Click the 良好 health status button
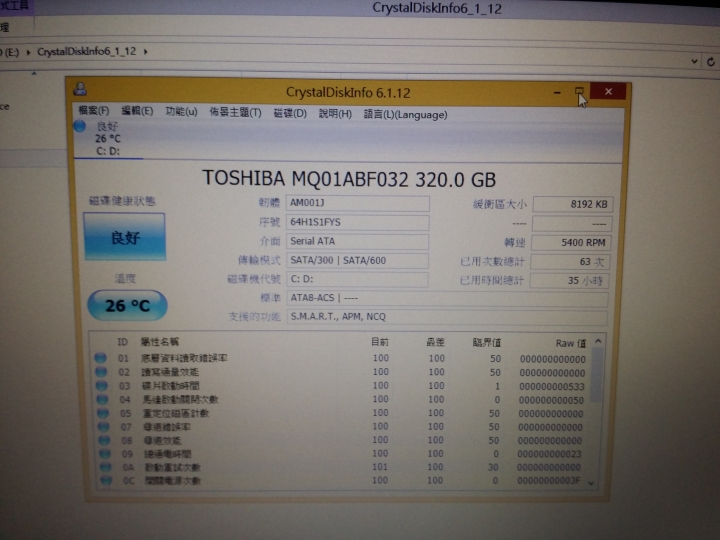The height and width of the screenshot is (540, 720). coord(125,237)
